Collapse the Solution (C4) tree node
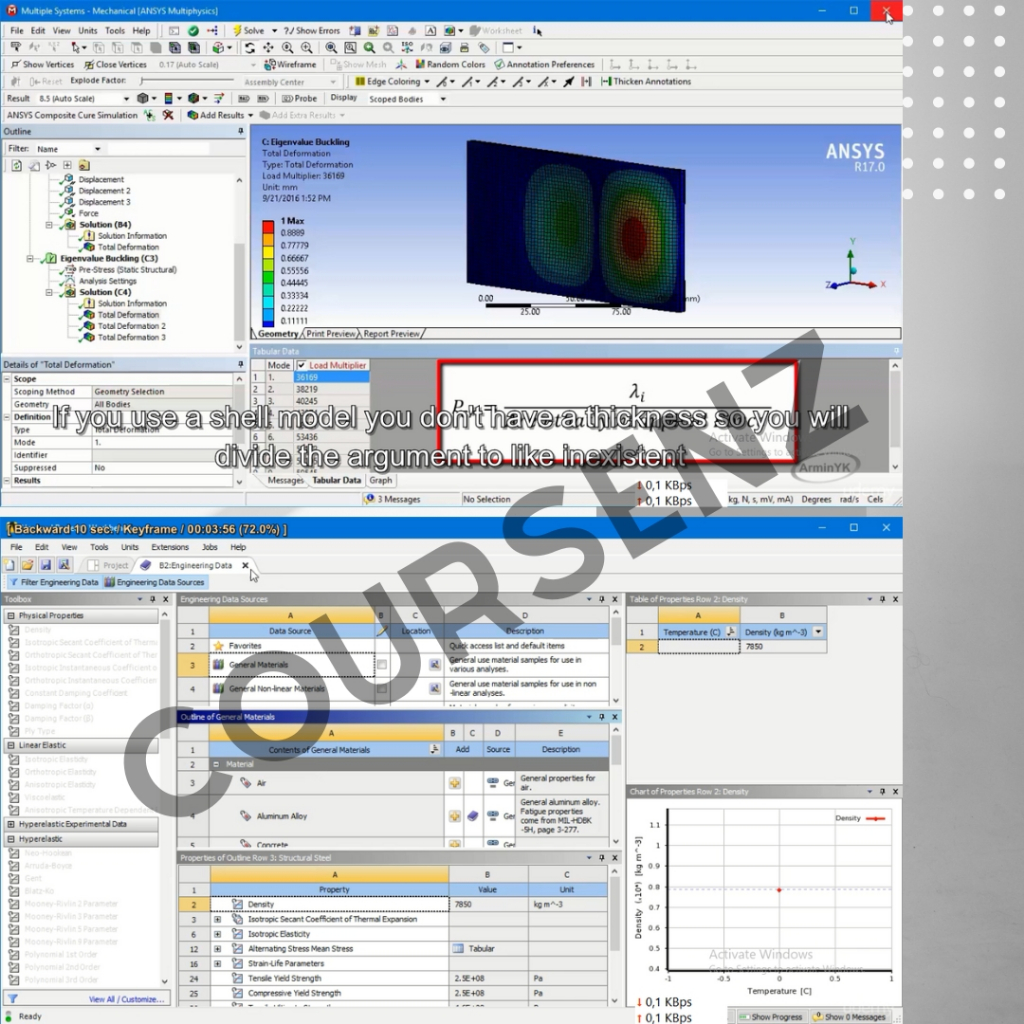This screenshot has width=1024, height=1024. pyautogui.click(x=49, y=293)
